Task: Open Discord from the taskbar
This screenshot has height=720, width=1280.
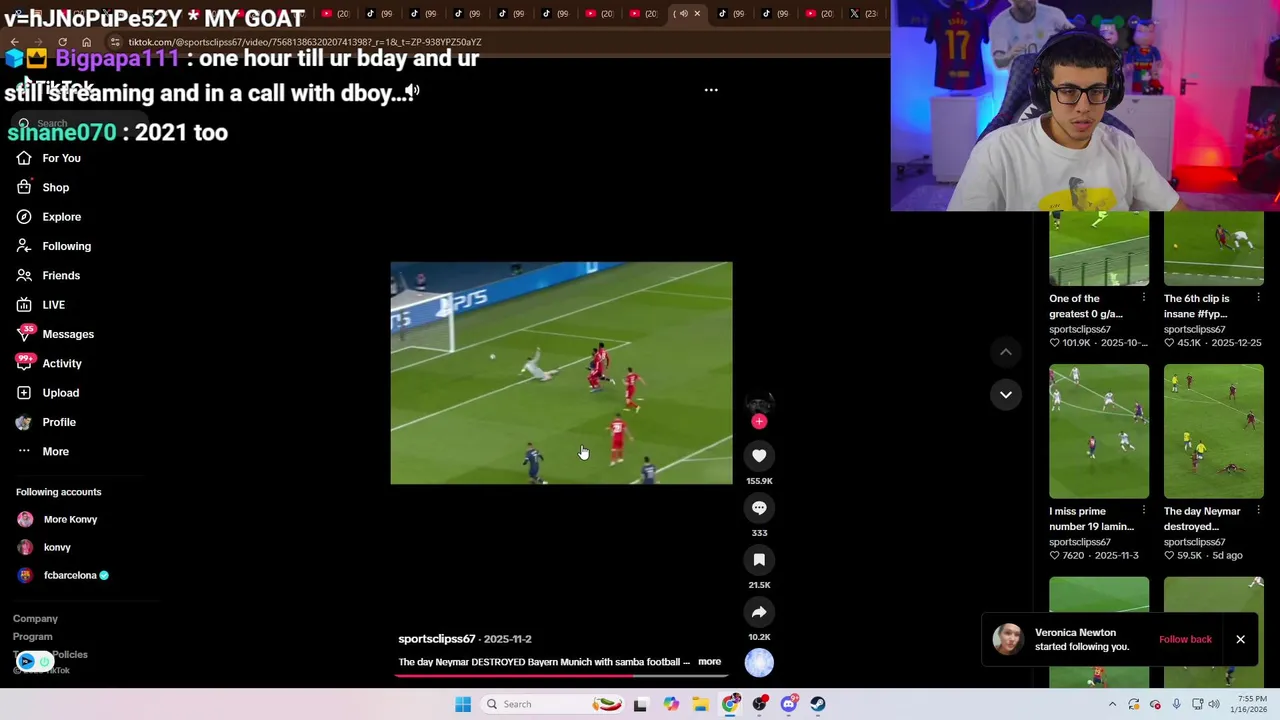Action: 789,704
